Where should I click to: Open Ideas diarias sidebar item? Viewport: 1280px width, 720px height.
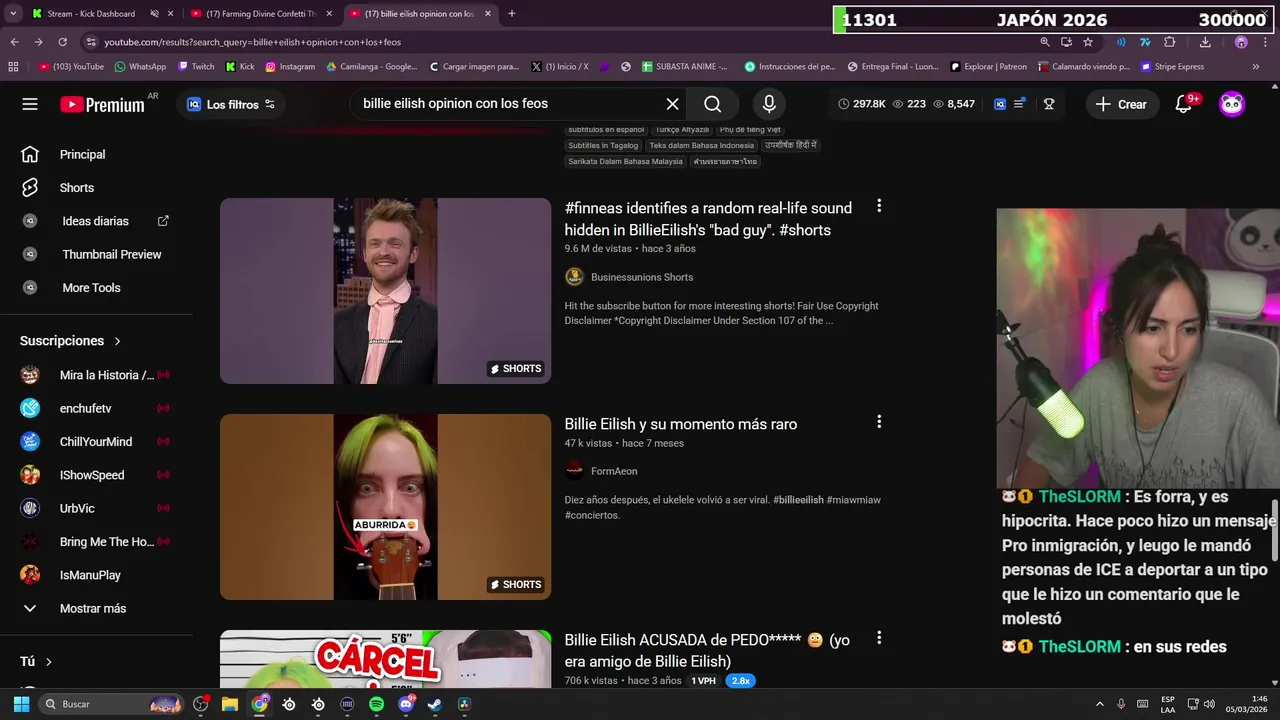tap(95, 221)
